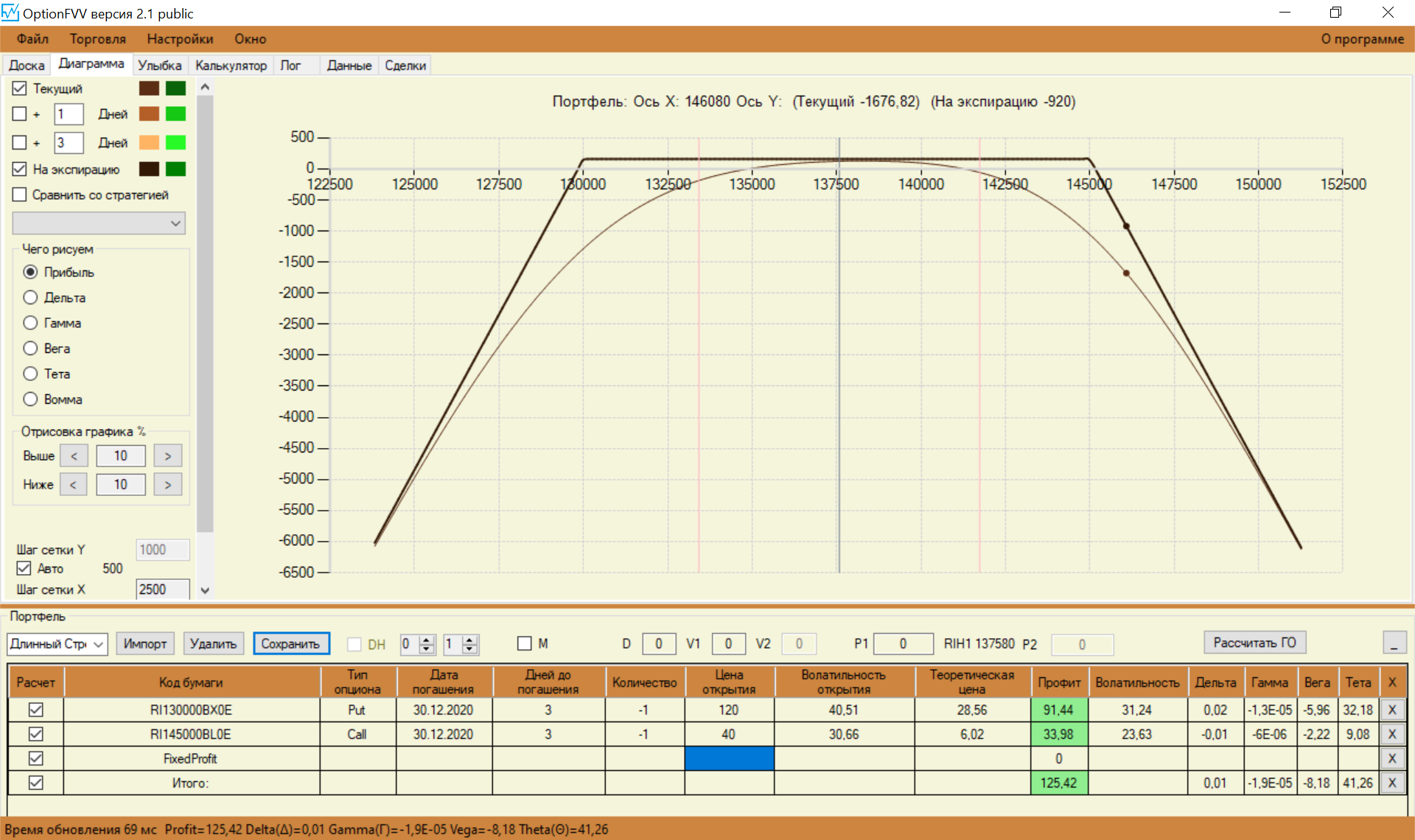Click the Выше increase arrow button

(x=167, y=455)
